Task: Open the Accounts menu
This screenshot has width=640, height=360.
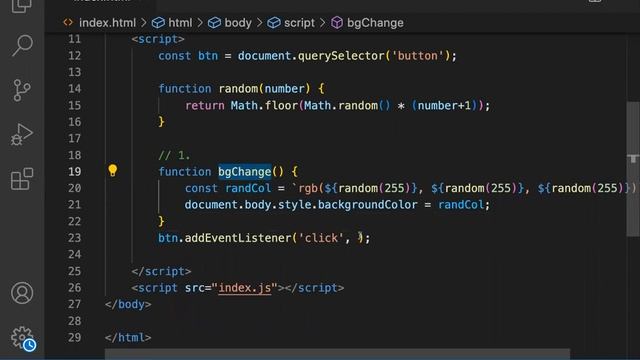Action: pyautogui.click(x=22, y=293)
